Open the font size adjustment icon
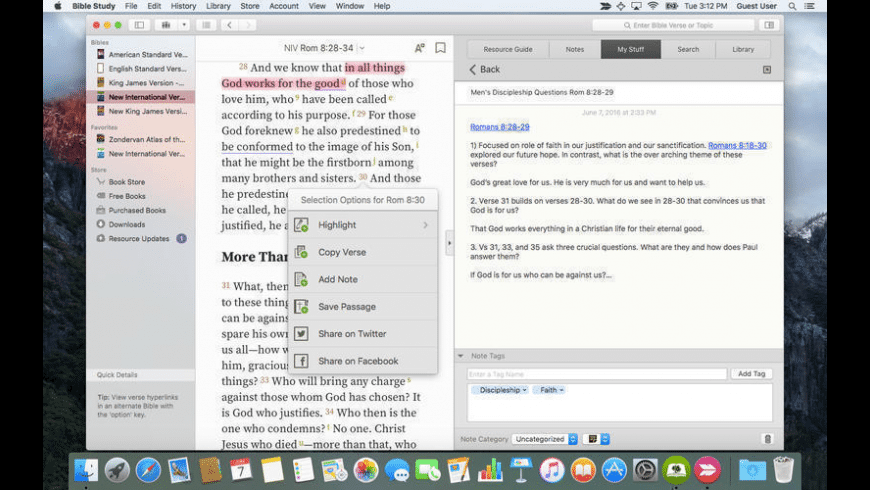The image size is (870, 490). (419, 48)
